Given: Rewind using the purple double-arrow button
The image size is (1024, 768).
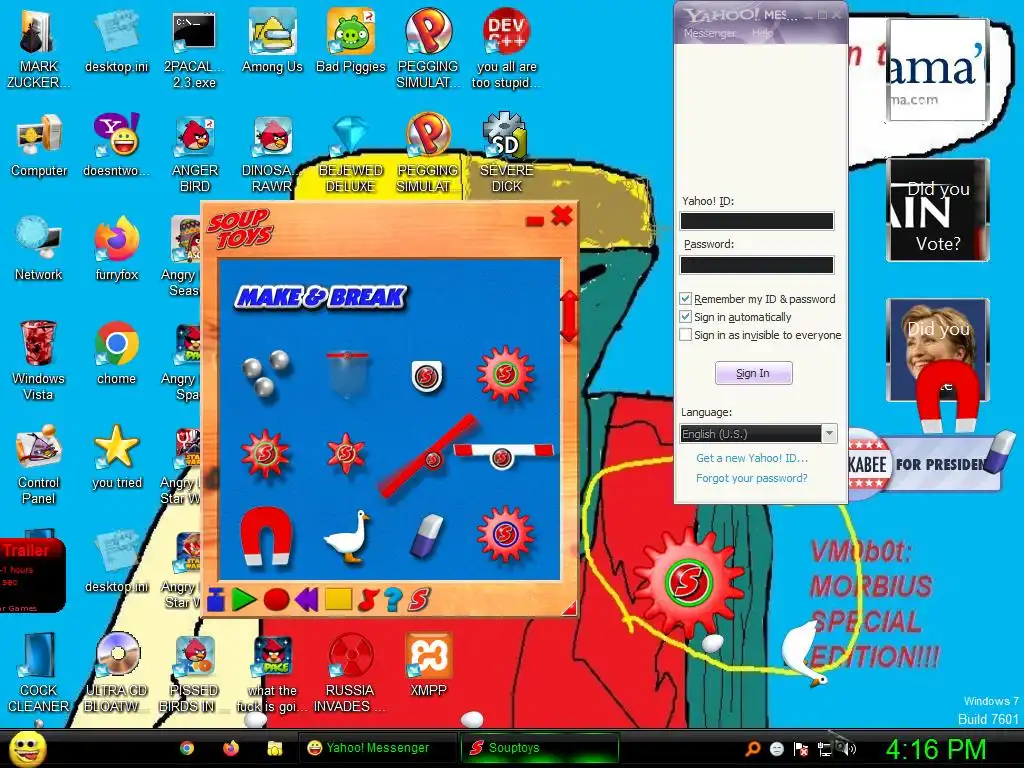Looking at the screenshot, I should 306,599.
